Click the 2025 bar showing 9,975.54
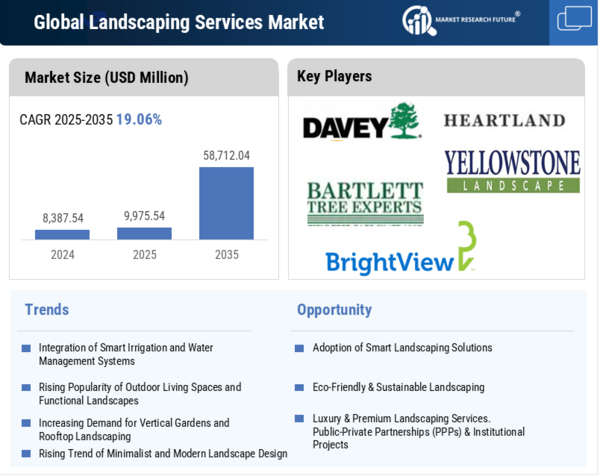This screenshot has width=600, height=476. pos(144,233)
